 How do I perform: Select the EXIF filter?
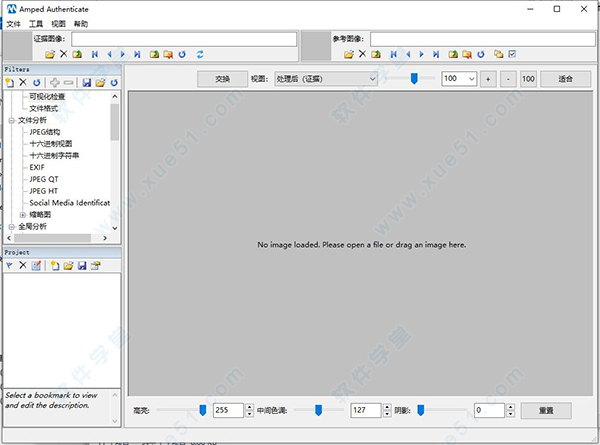tap(37, 168)
